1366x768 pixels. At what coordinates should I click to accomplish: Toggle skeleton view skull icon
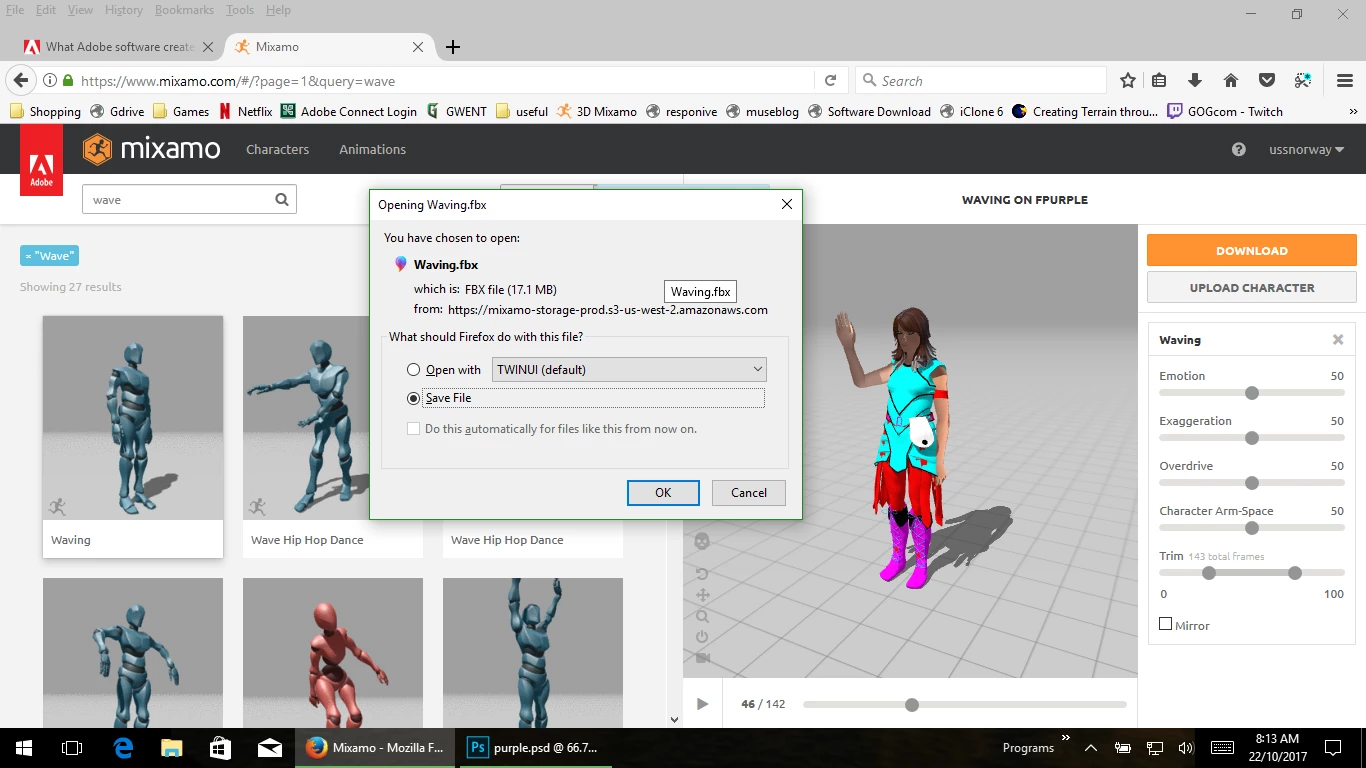(x=702, y=540)
